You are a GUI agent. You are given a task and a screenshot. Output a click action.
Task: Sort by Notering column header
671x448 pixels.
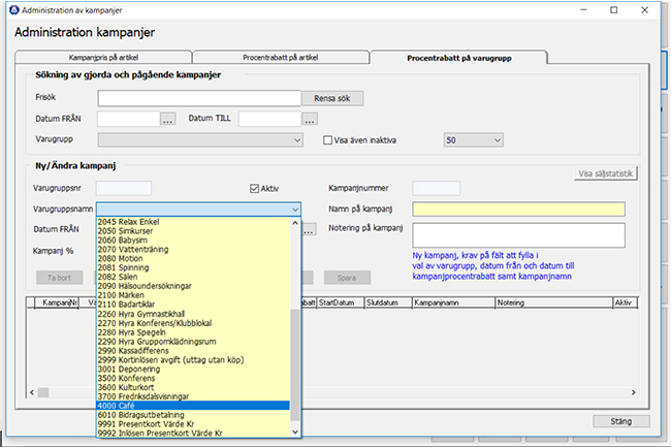point(554,303)
